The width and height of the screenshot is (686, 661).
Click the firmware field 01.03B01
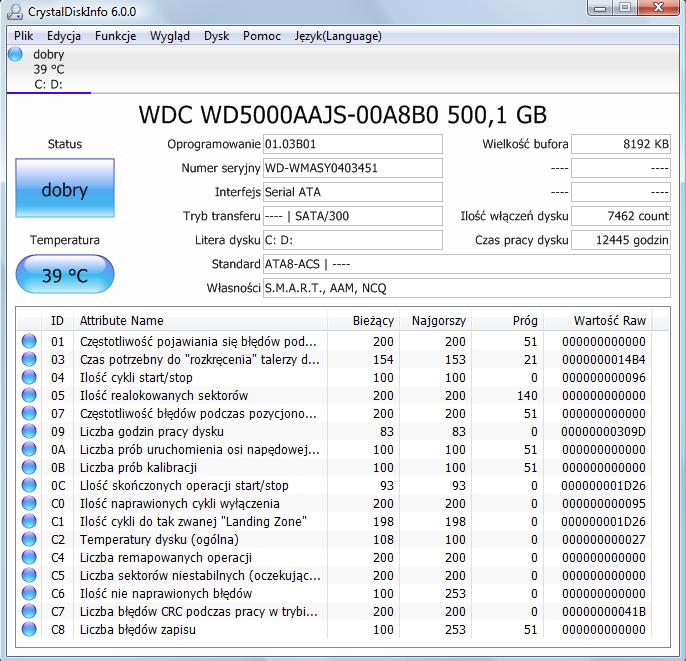tap(353, 144)
